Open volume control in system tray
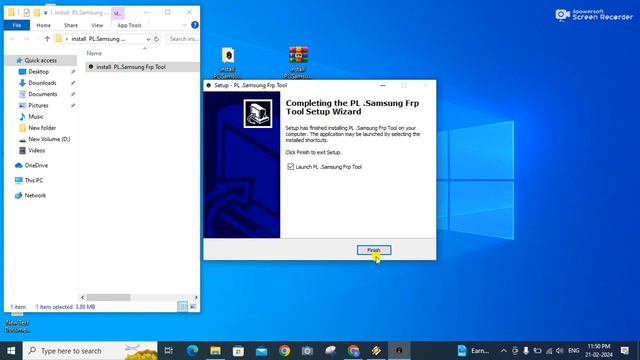 click(x=560, y=351)
